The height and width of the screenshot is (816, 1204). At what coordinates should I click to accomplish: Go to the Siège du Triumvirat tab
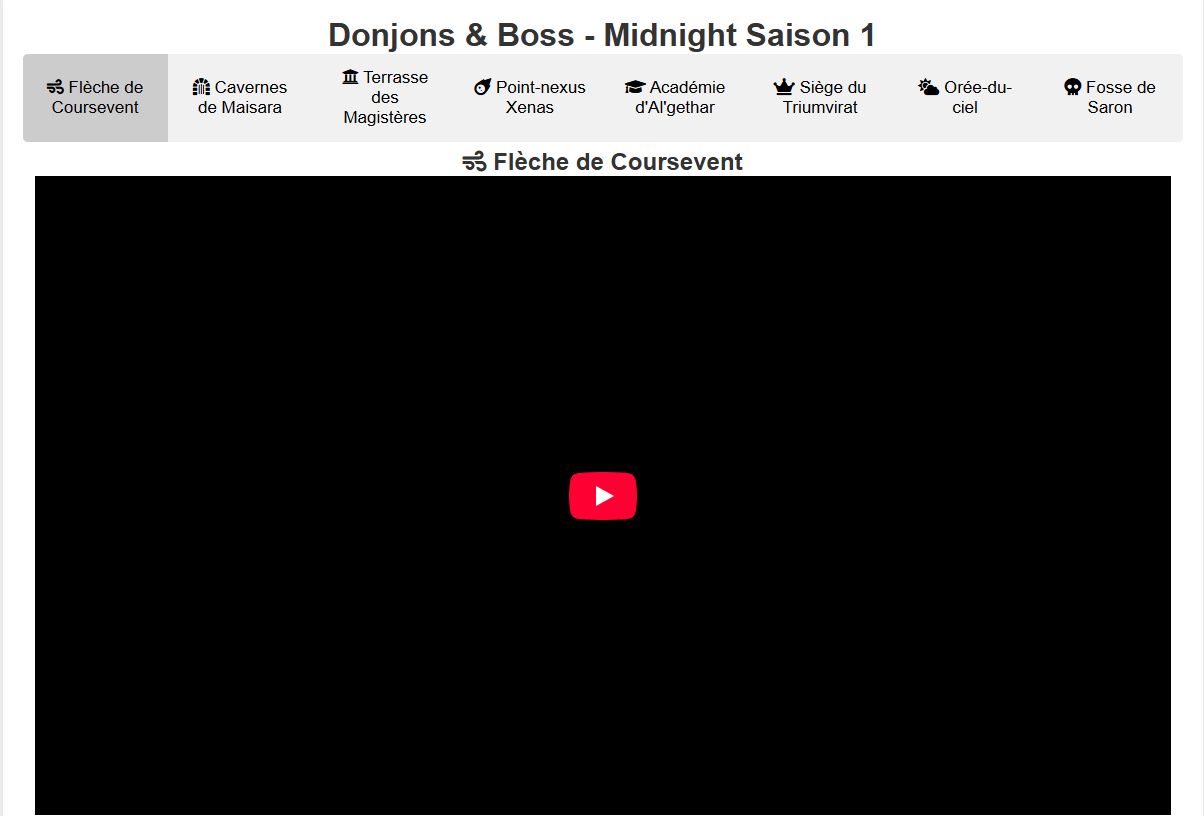point(820,98)
